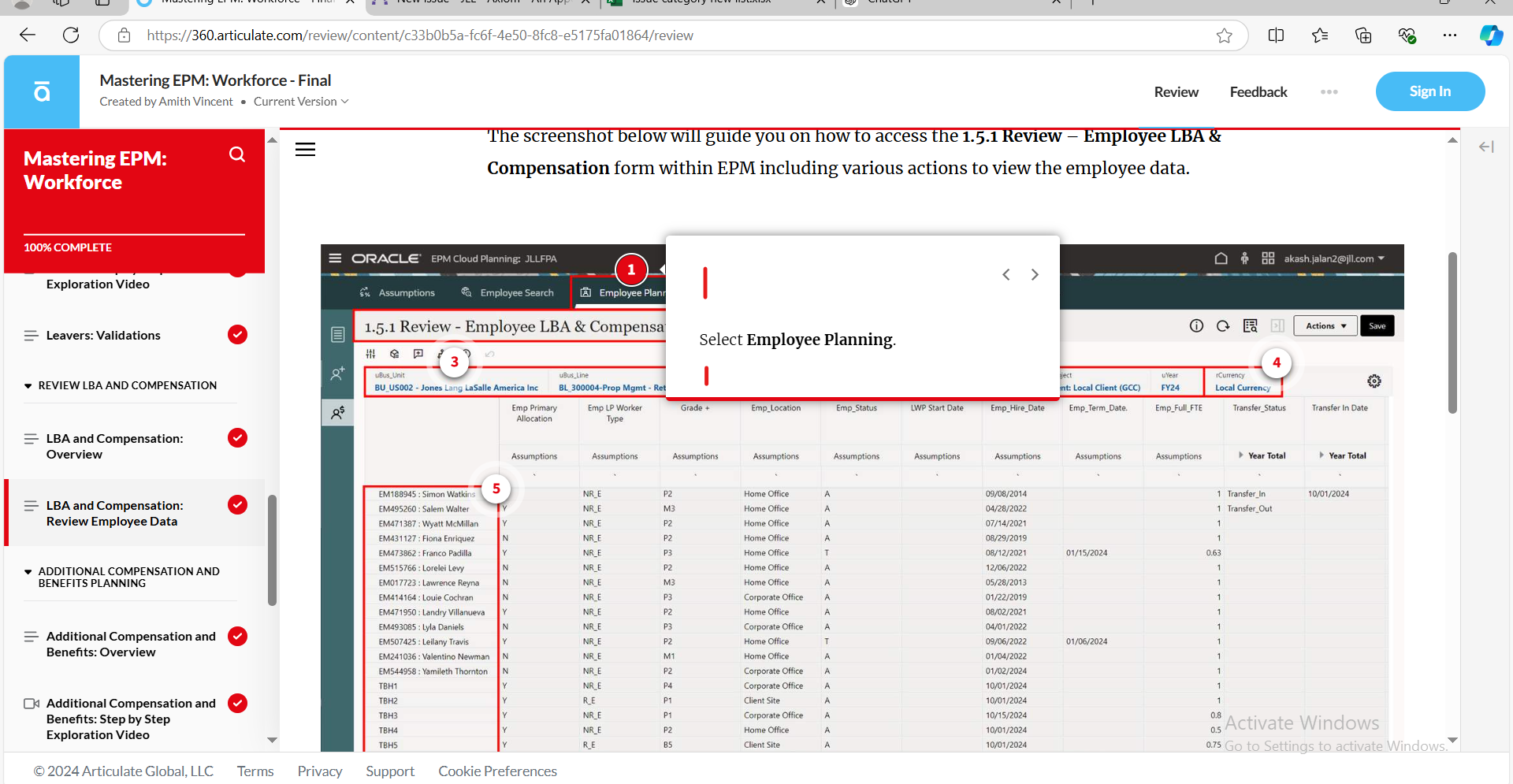The image size is (1513, 784).
Task: Expand the Transfer_Status Year Total column
Action: coord(1241,455)
